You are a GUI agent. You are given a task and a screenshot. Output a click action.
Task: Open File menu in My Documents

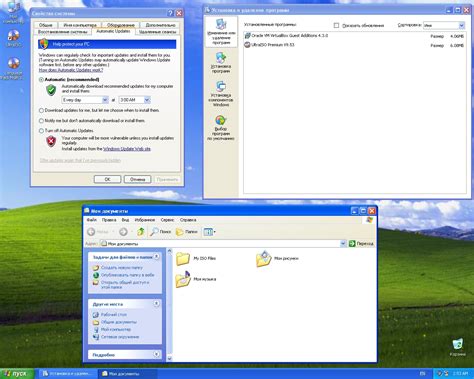pos(92,220)
